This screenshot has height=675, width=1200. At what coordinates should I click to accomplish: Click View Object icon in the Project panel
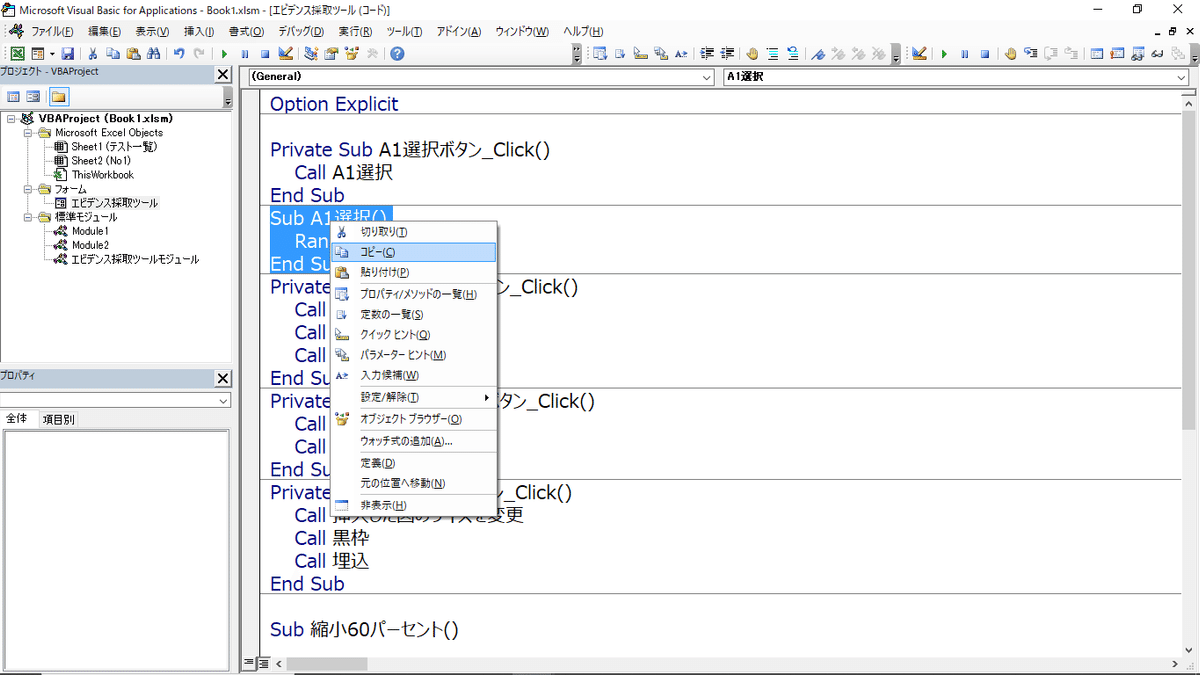33,97
